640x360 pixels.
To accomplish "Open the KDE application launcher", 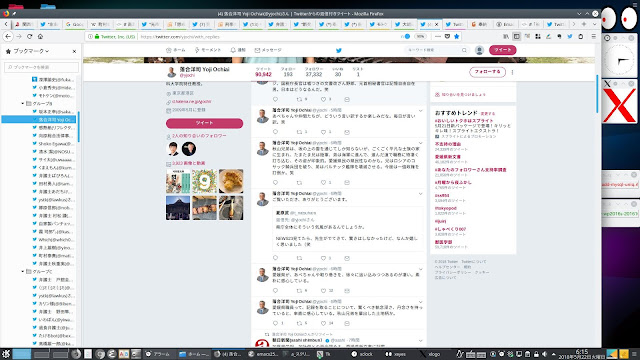I will point(6,354).
